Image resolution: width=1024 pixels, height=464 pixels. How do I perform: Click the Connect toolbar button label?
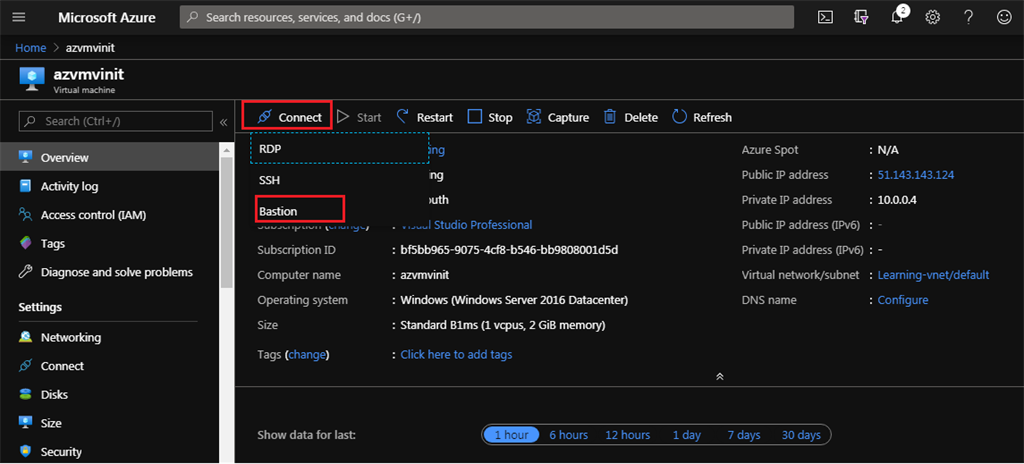(300, 117)
